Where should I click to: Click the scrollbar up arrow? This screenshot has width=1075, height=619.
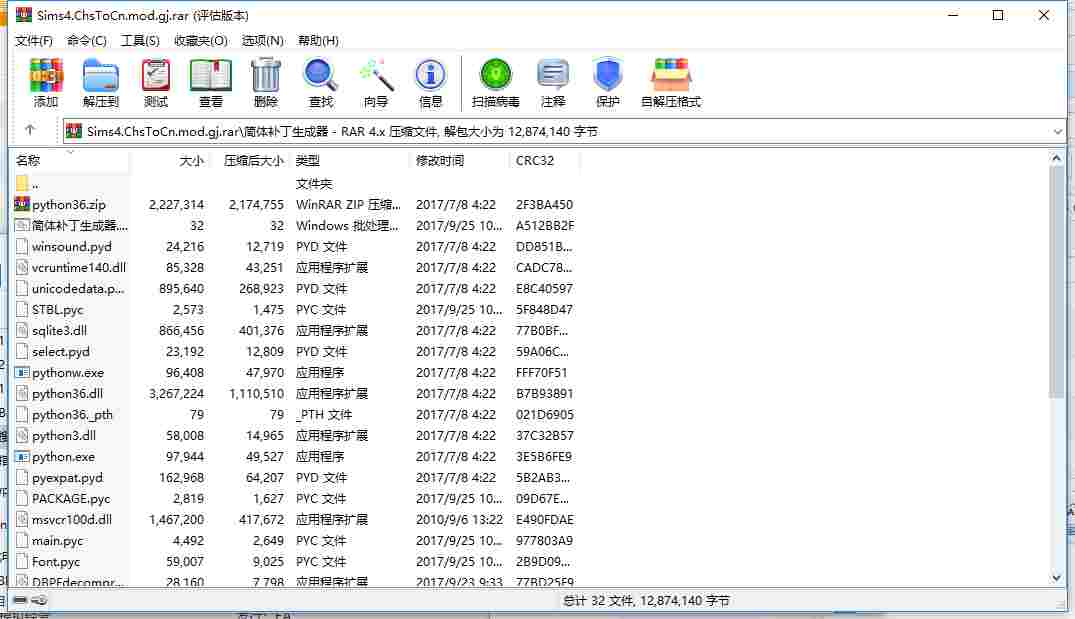click(1056, 159)
